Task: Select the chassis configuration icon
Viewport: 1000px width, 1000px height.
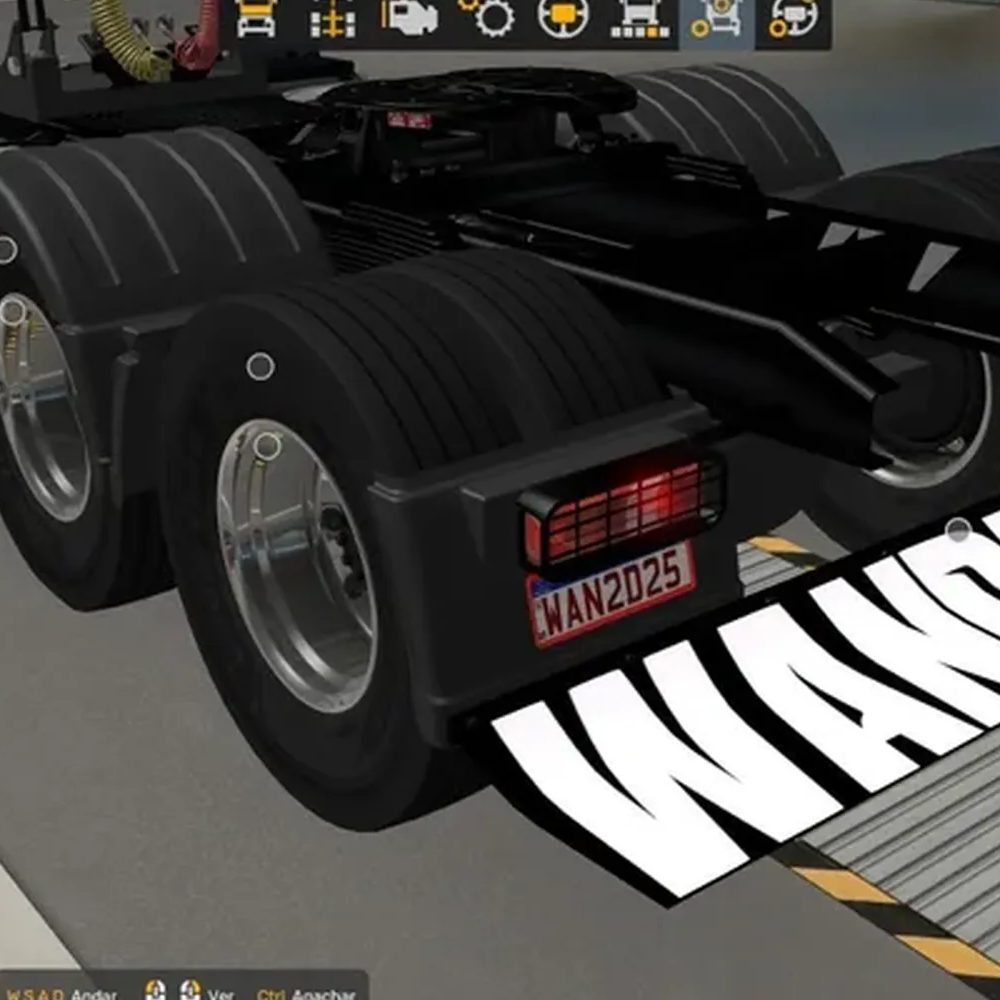Action: [x=333, y=20]
